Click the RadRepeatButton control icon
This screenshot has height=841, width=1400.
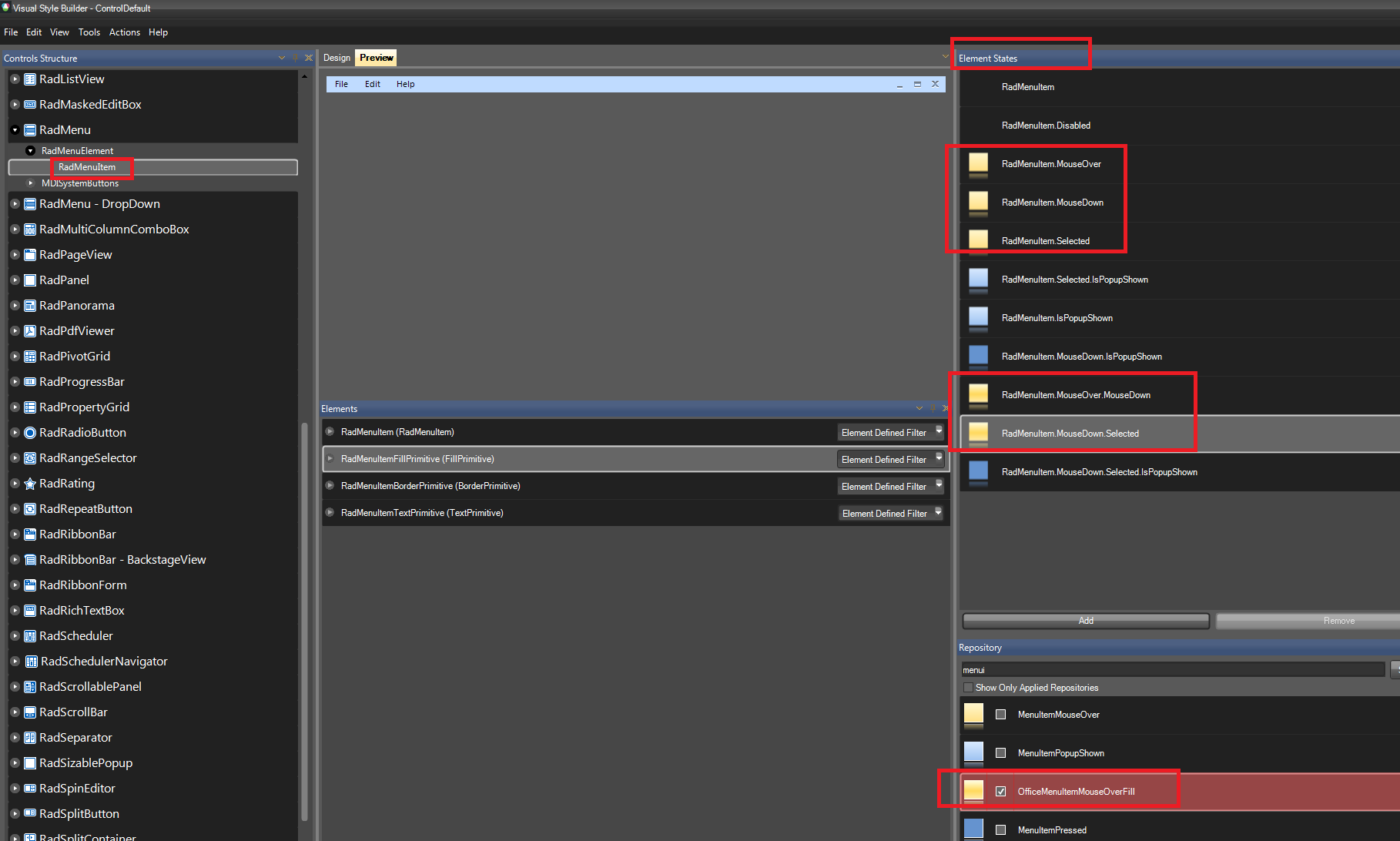[30, 509]
